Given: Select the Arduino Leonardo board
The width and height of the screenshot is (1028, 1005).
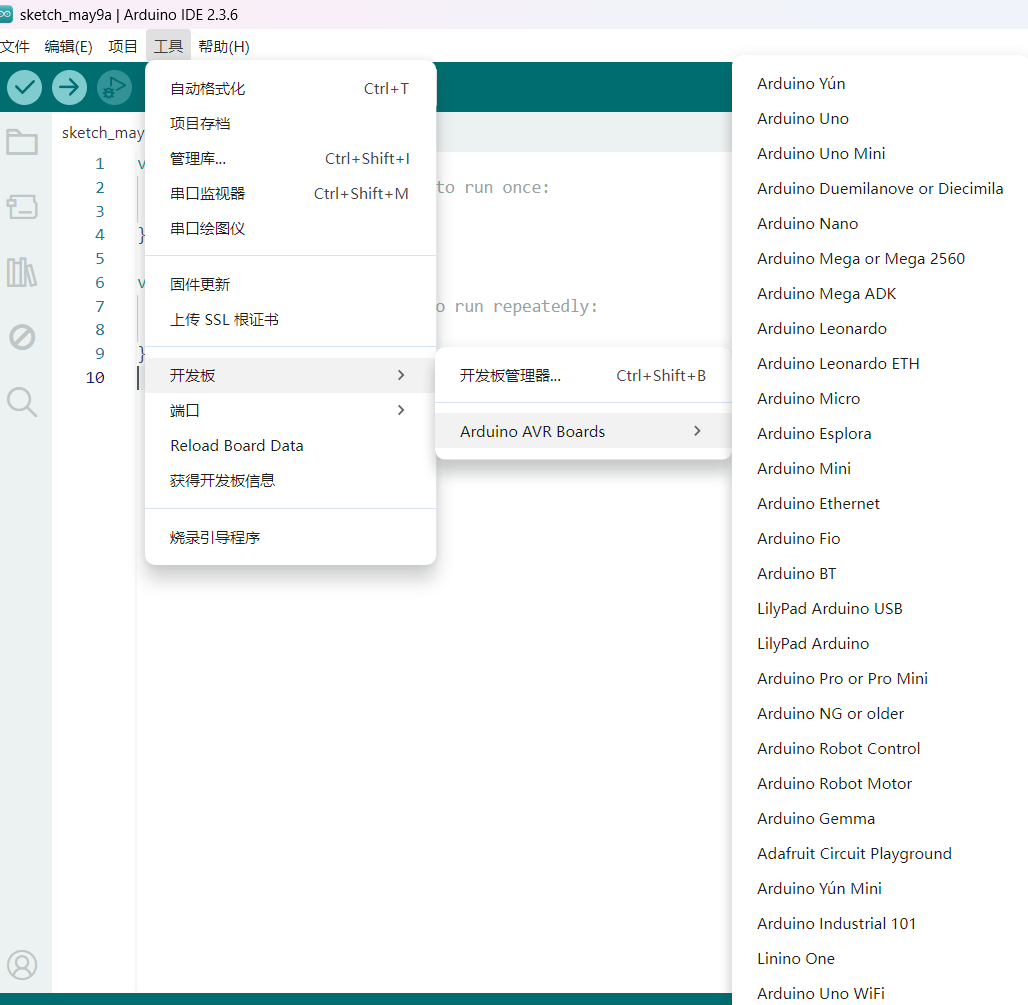Looking at the screenshot, I should pos(880,328).
